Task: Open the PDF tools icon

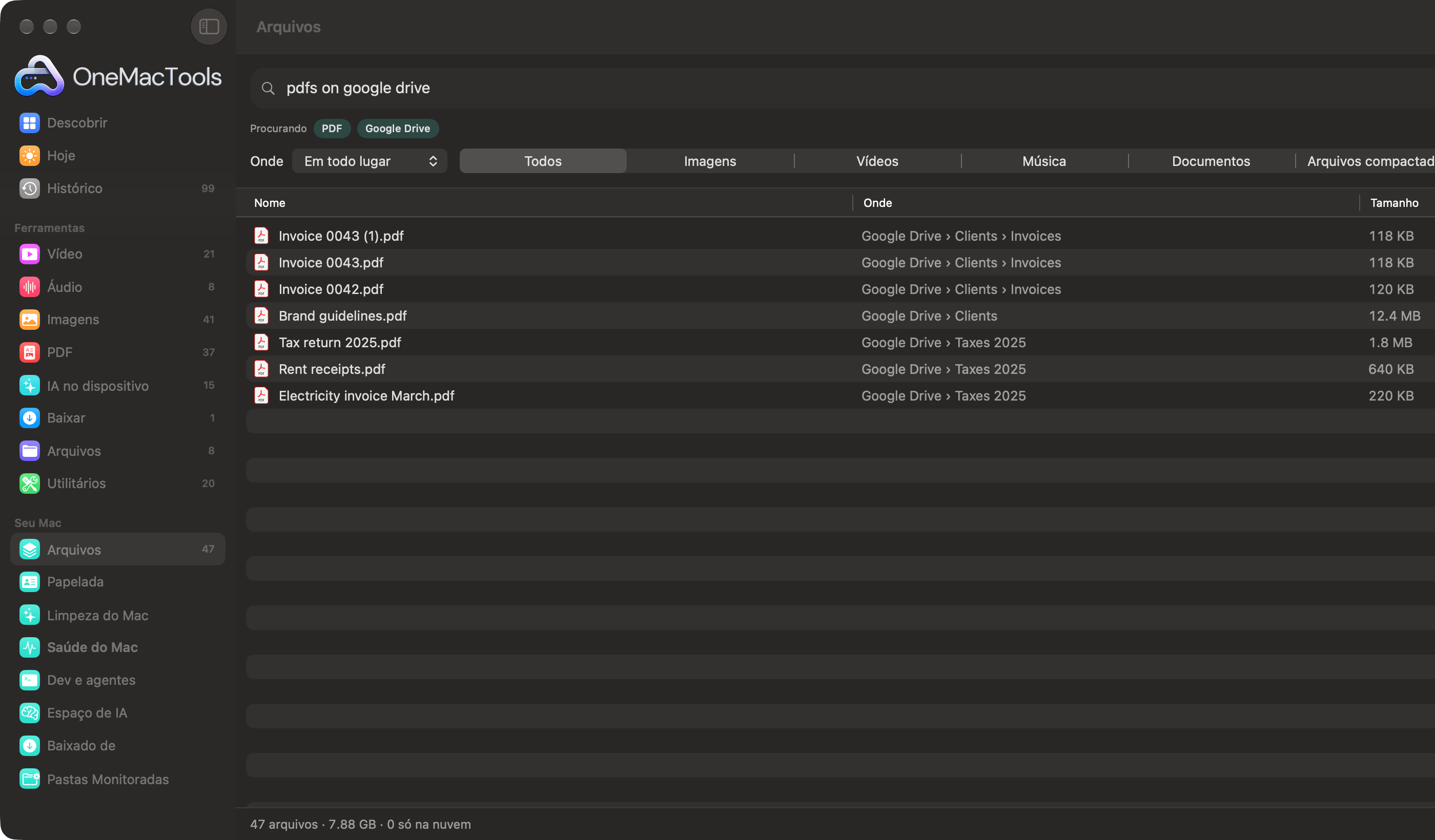Action: click(x=30, y=352)
